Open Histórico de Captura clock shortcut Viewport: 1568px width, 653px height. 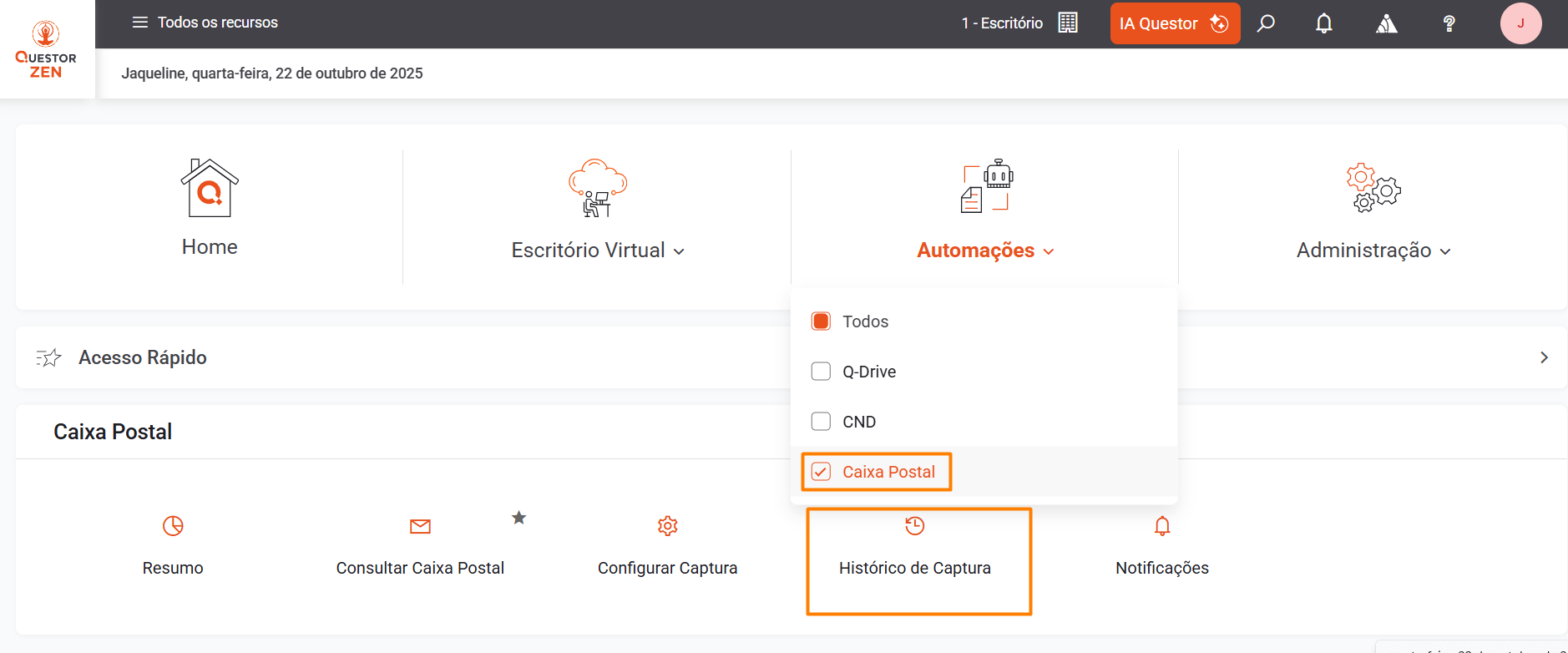[x=915, y=526]
